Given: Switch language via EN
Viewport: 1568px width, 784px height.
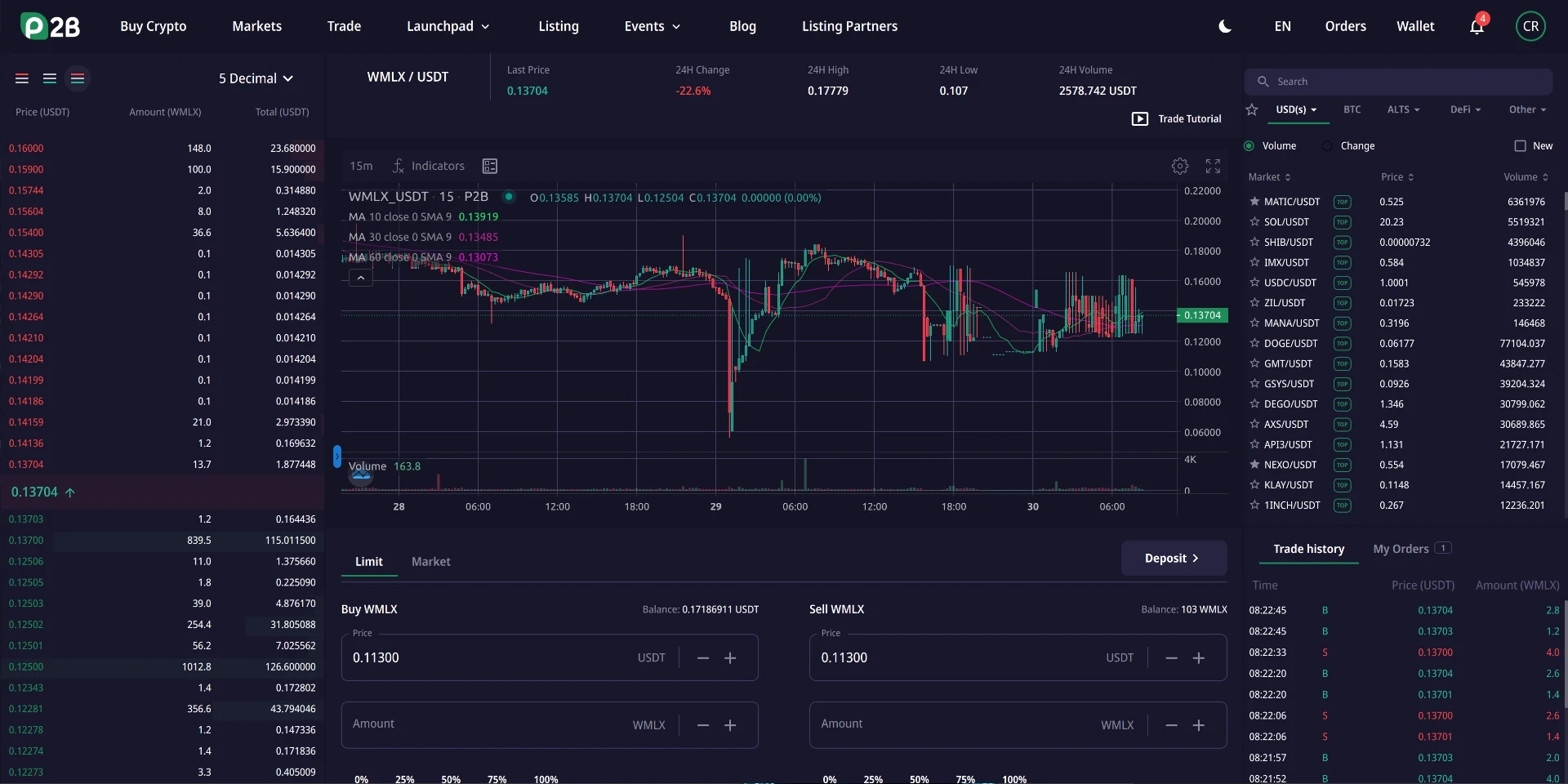Looking at the screenshot, I should [1283, 26].
